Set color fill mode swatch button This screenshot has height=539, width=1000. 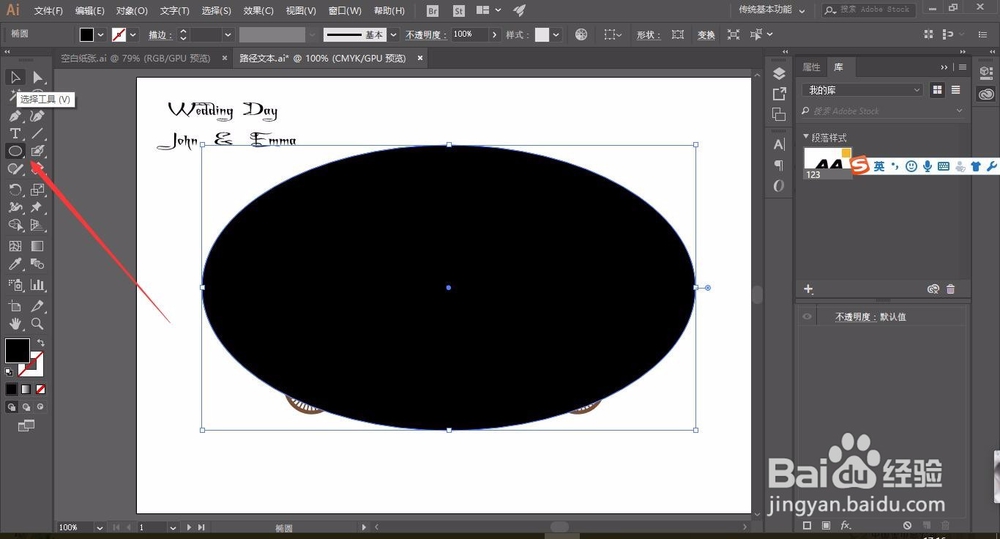point(11,389)
